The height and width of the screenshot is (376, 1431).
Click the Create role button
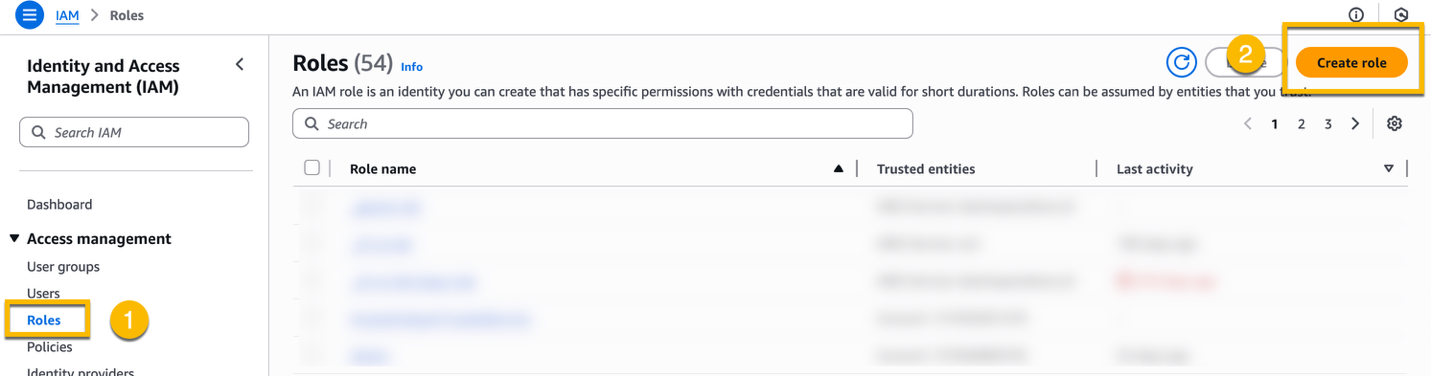[1351, 63]
